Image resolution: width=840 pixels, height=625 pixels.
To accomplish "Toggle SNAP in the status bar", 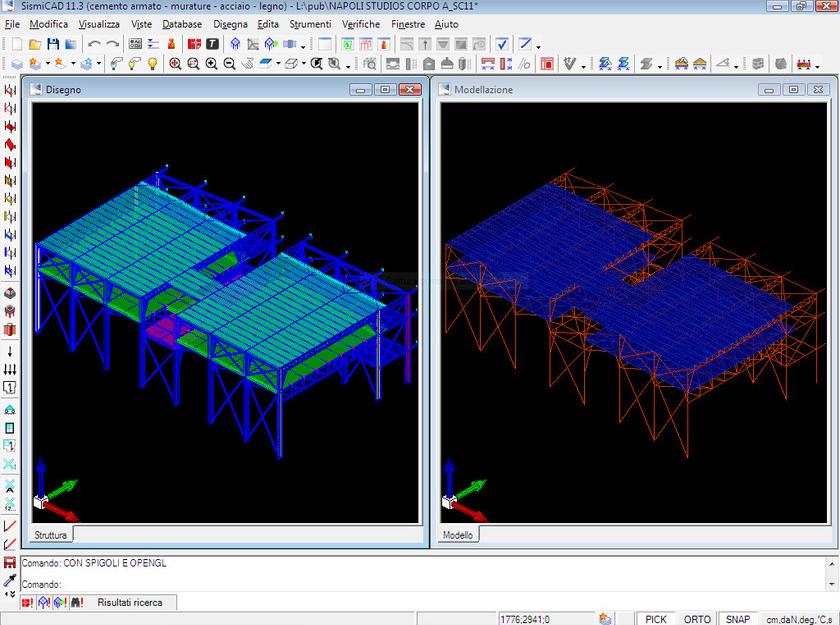I will pos(740,619).
